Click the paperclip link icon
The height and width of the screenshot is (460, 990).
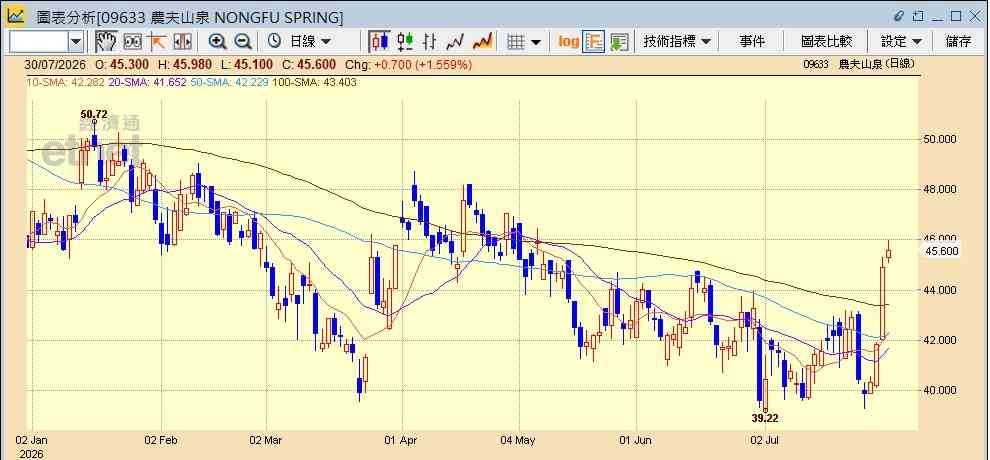[x=899, y=16]
